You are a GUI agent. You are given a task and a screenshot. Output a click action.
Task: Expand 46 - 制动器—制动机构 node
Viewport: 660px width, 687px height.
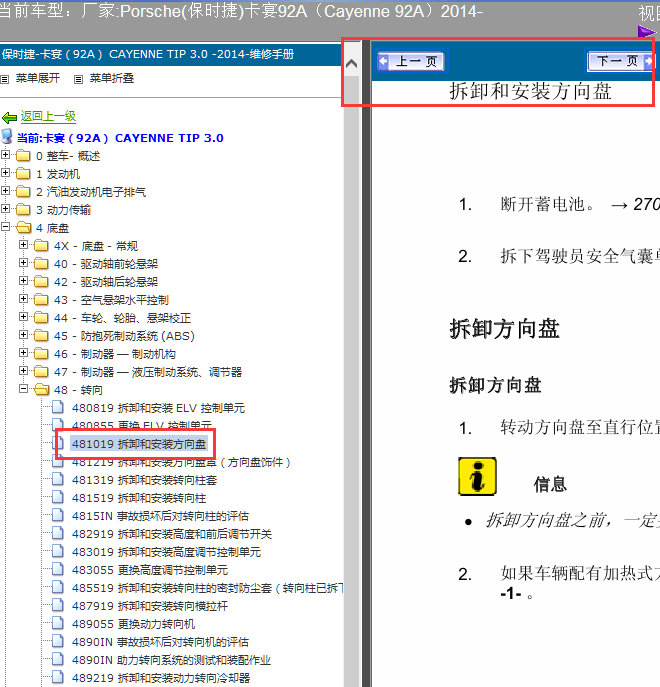tap(24, 352)
